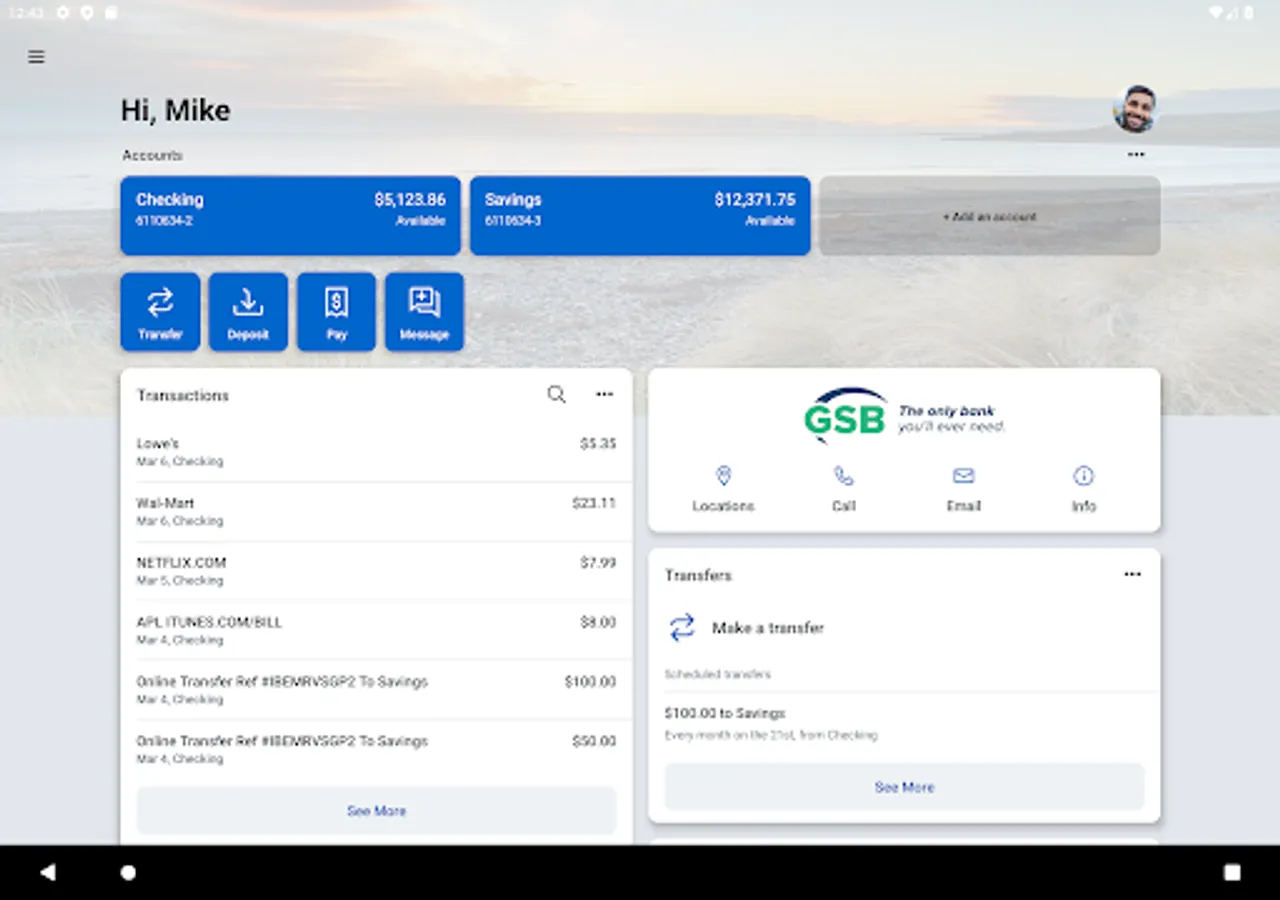The height and width of the screenshot is (900, 1280).
Task: Open the Wal-Mart $23.11 transaction
Action: 376,512
